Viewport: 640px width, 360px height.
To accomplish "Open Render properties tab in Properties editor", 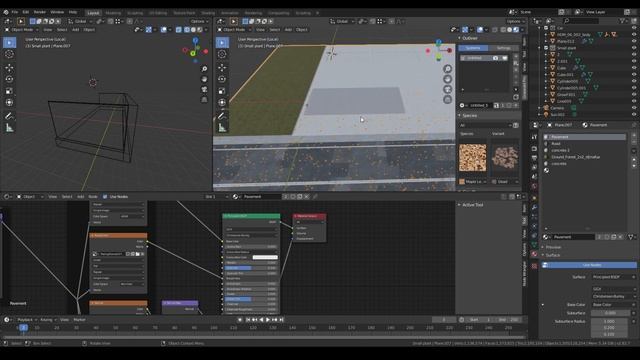I will [x=534, y=149].
